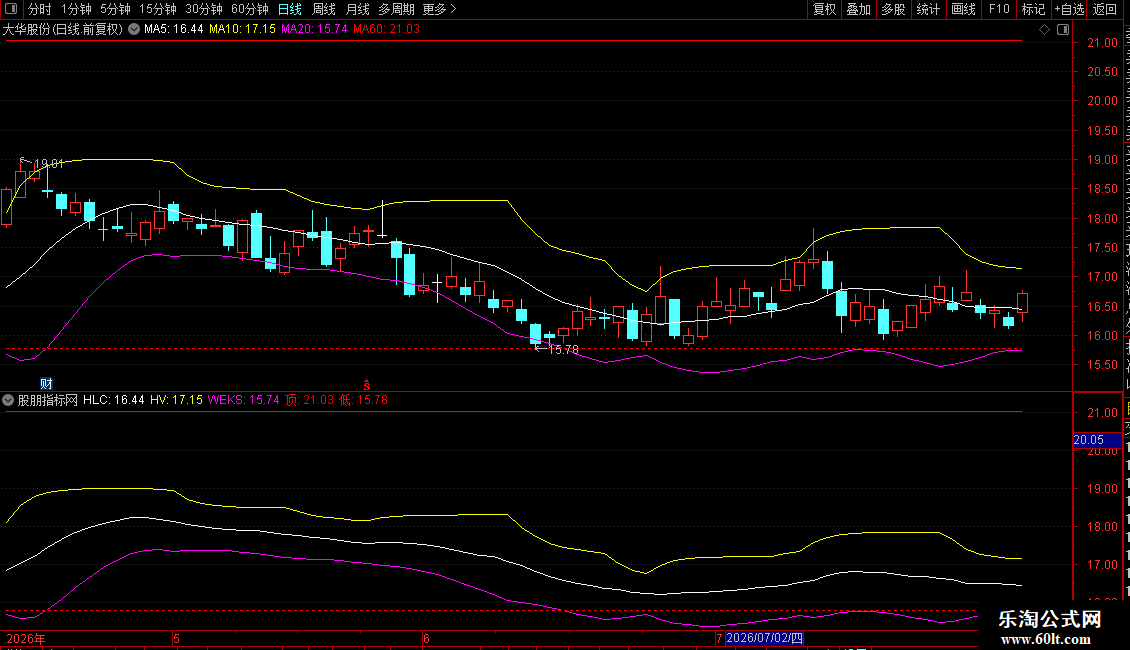The image size is (1130, 650).
Task: Open the 多周期 multi-period view
Action: (x=396, y=9)
